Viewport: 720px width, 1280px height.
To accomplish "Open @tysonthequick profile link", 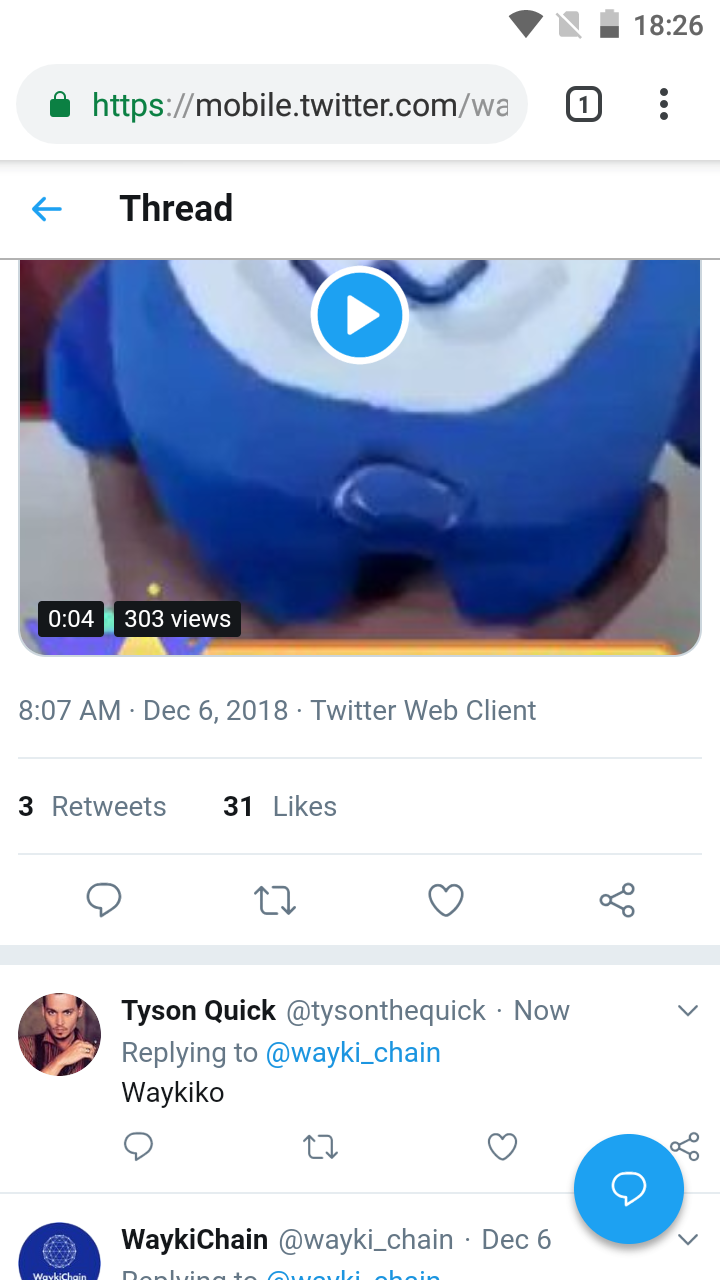I will [x=385, y=1010].
